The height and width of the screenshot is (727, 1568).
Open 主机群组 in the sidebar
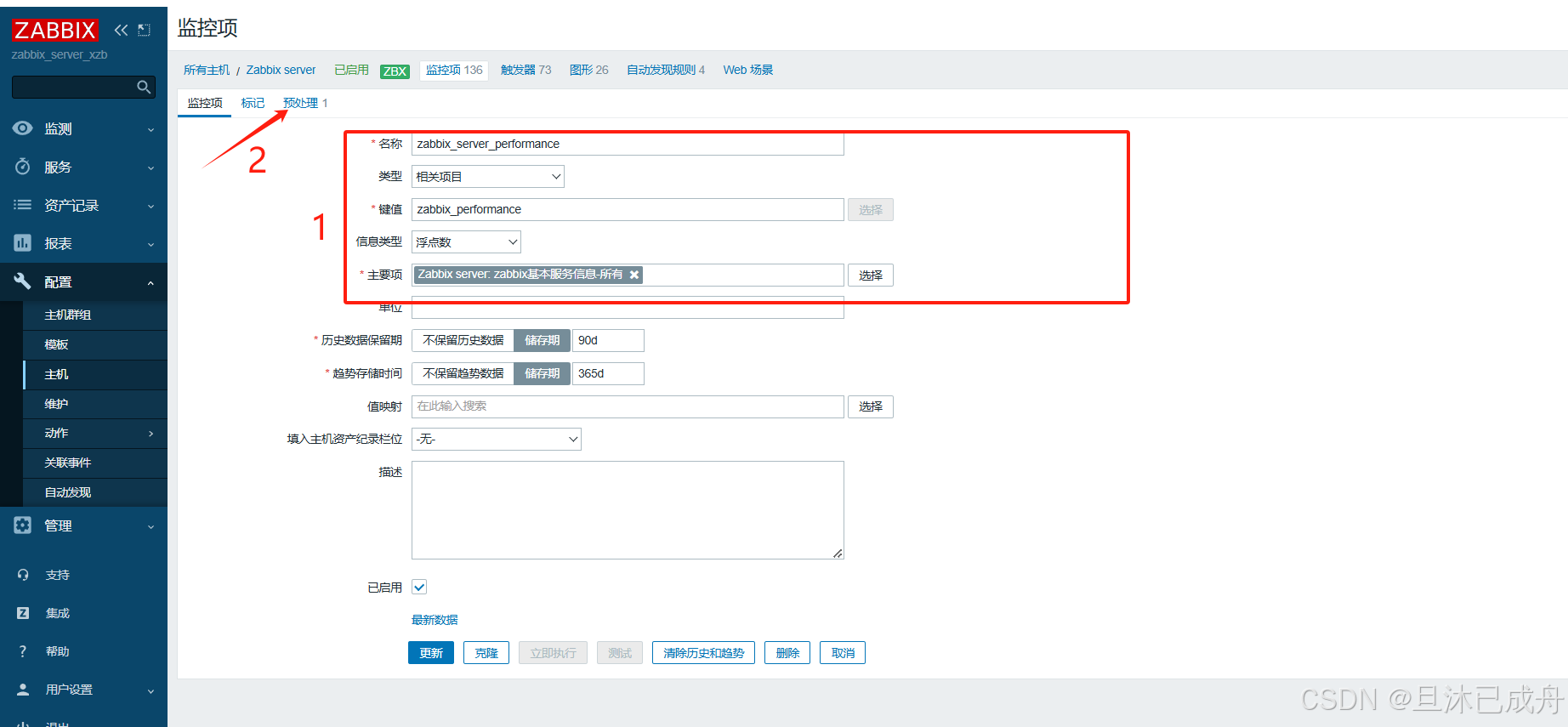(x=95, y=315)
